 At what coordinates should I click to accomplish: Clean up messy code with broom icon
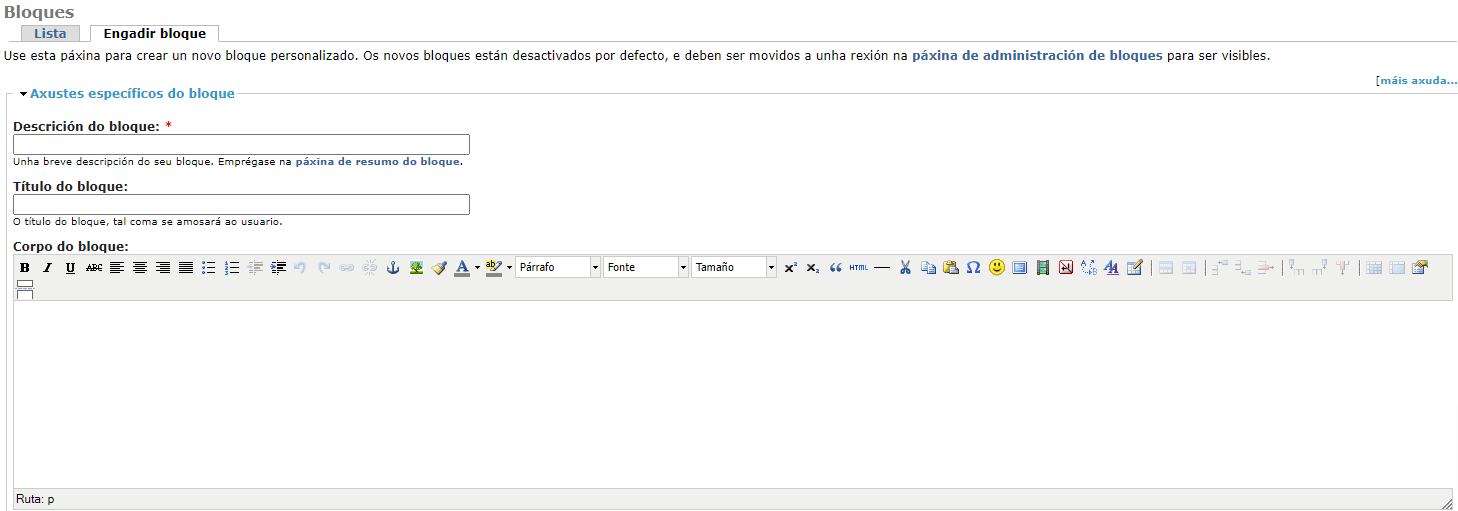(x=439, y=267)
